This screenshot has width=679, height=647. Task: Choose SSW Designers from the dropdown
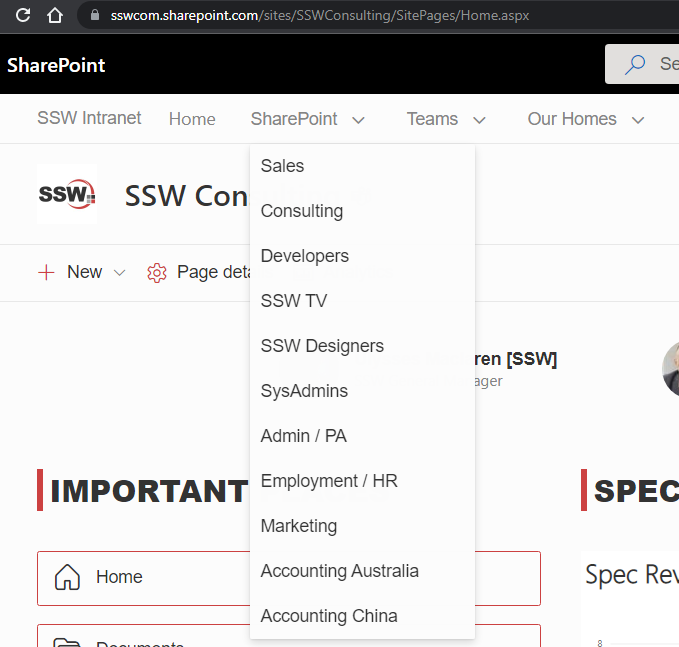click(362, 346)
